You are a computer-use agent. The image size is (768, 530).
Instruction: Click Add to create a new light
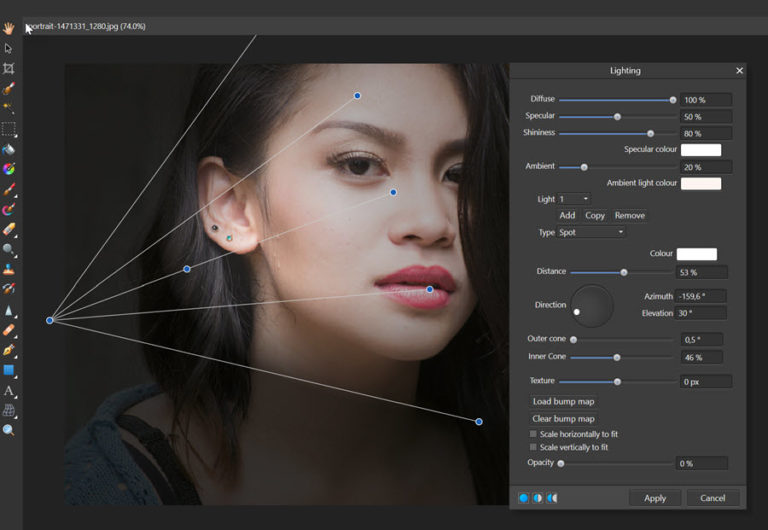click(567, 216)
